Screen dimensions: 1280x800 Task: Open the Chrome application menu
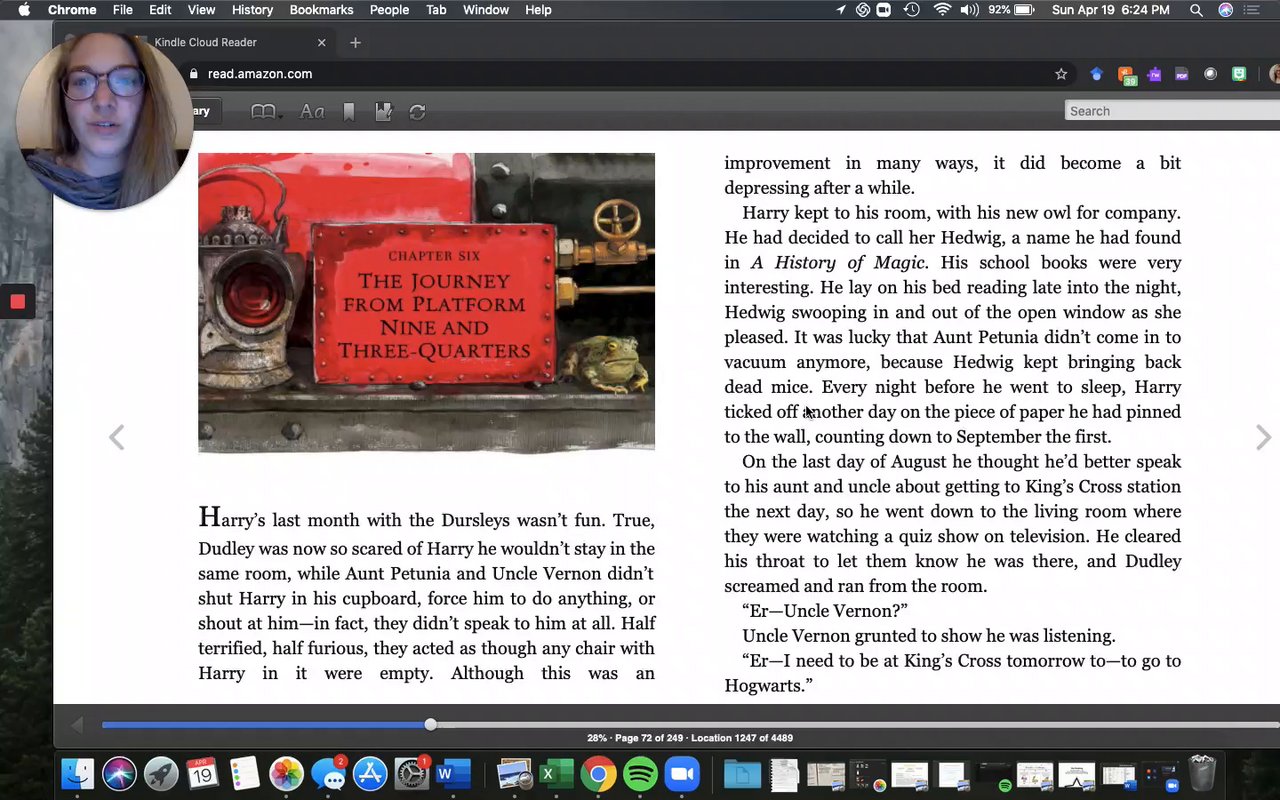click(72, 10)
